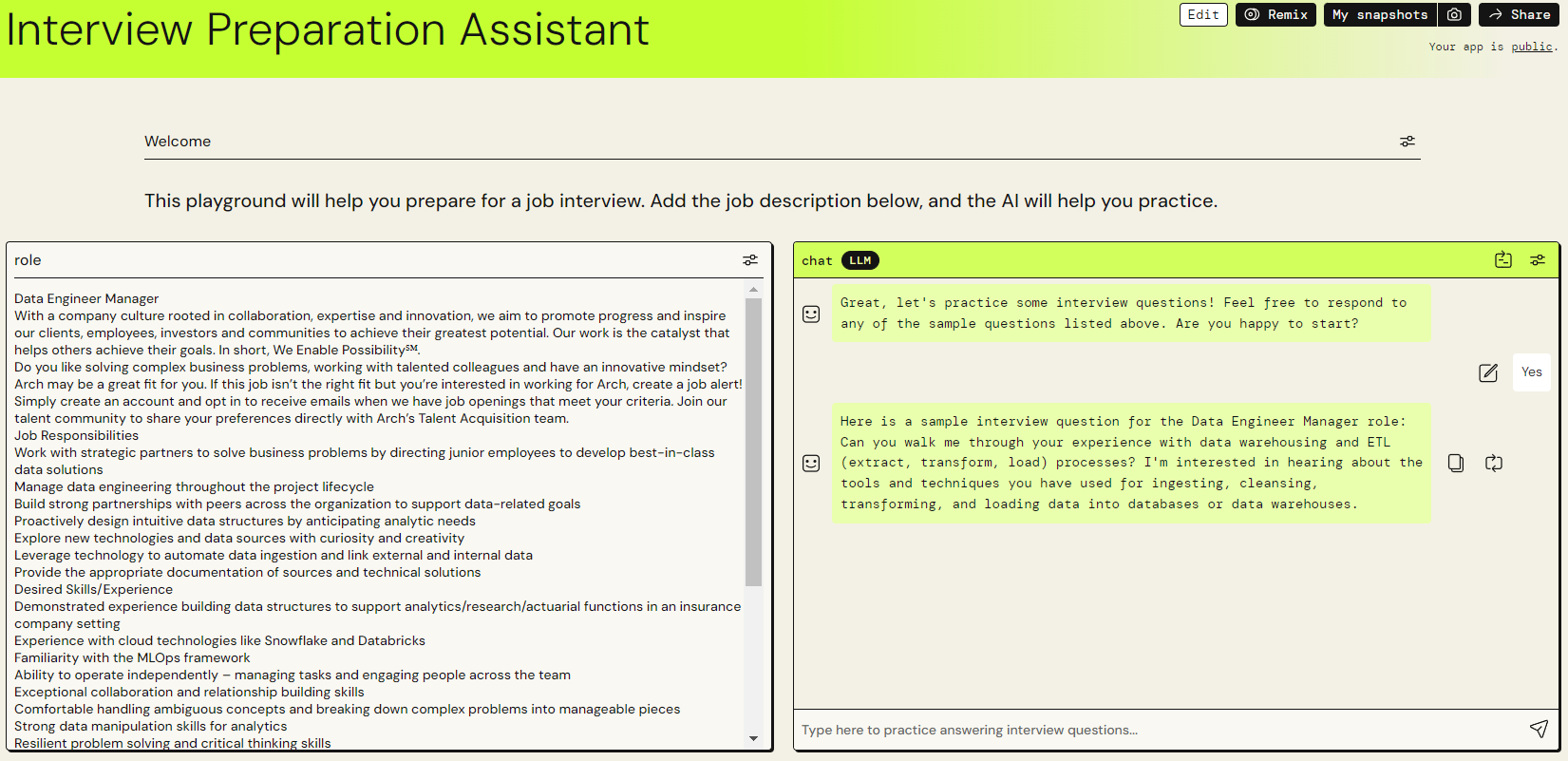Click the 'Great, let's practice' chat message
1568x761 pixels.
pyautogui.click(x=1131, y=314)
